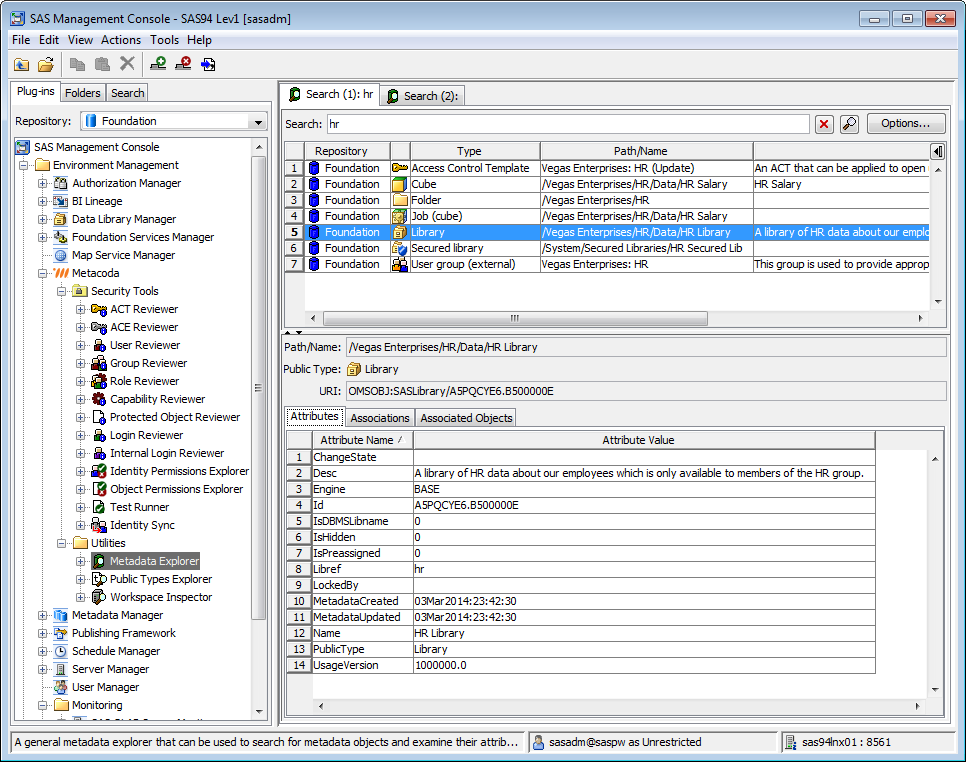Expand the Metadata Manager node

pyautogui.click(x=43, y=615)
